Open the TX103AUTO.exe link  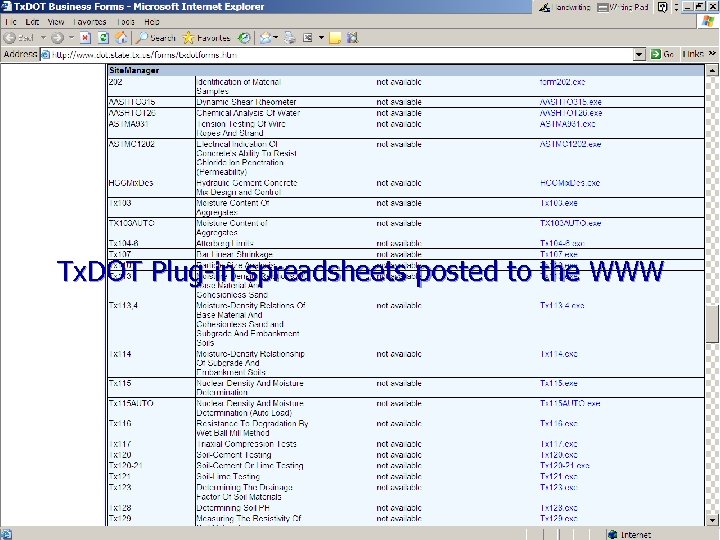(570, 223)
